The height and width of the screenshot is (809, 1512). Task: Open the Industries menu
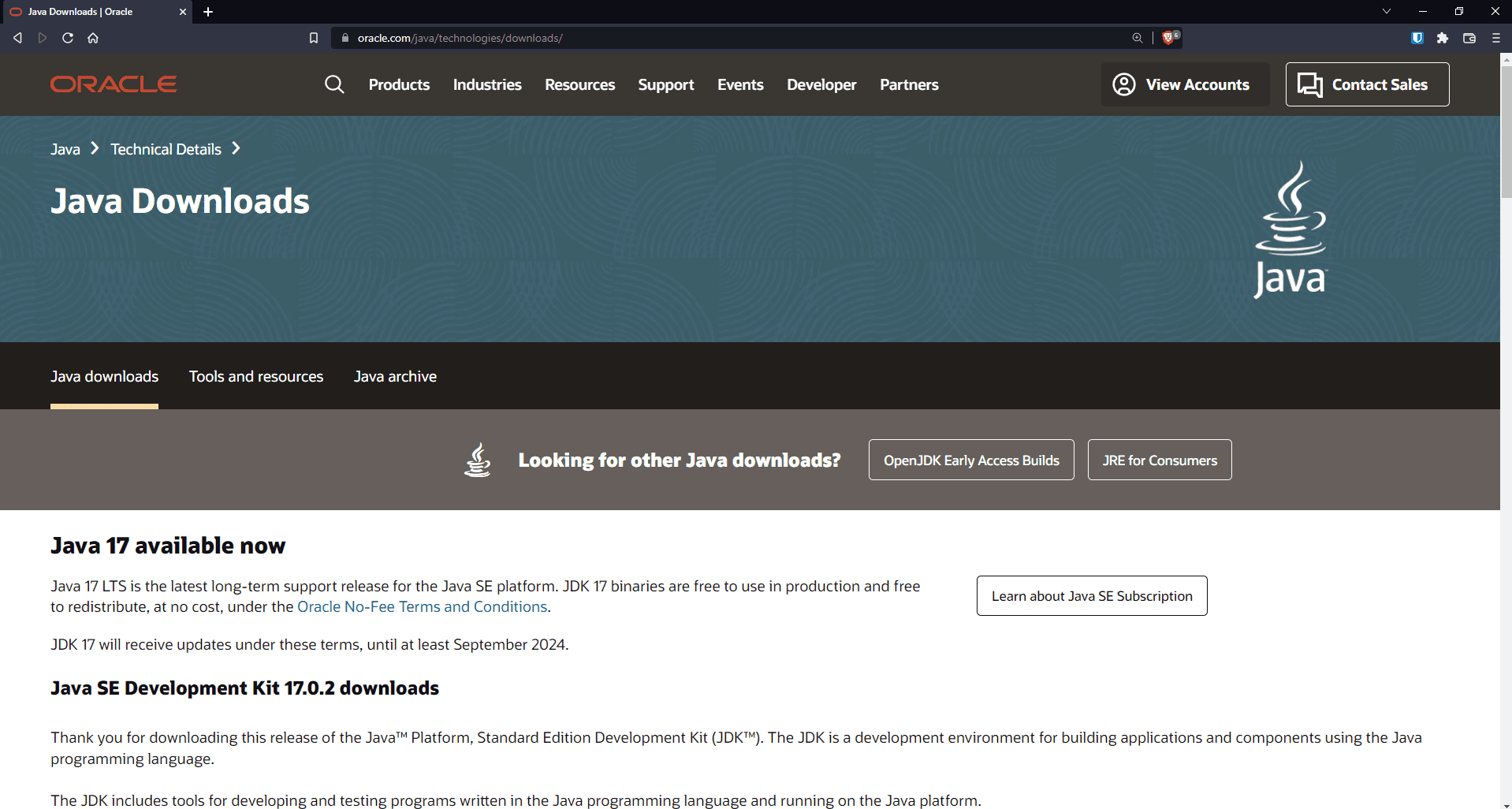pos(487,84)
